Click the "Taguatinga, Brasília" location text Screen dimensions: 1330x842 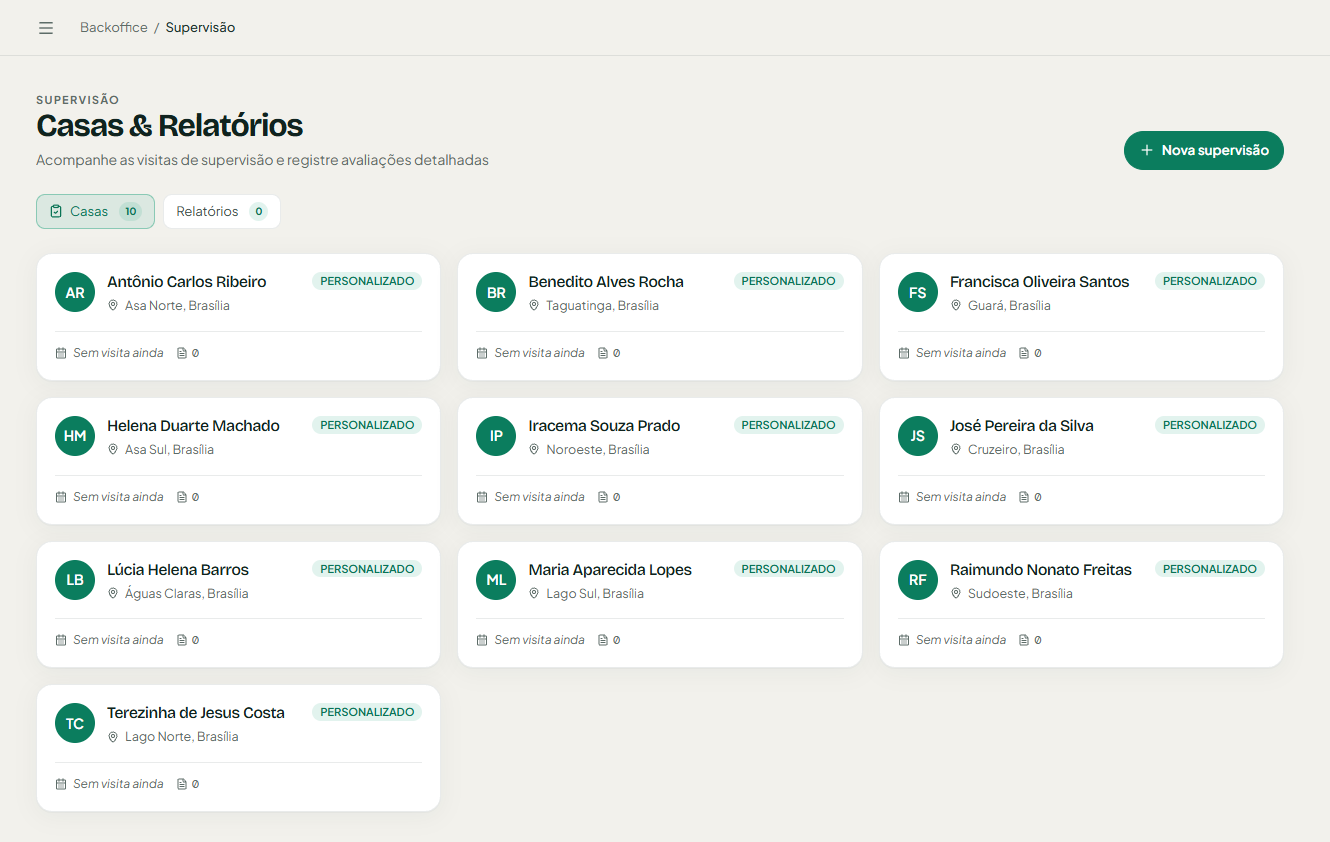602,306
